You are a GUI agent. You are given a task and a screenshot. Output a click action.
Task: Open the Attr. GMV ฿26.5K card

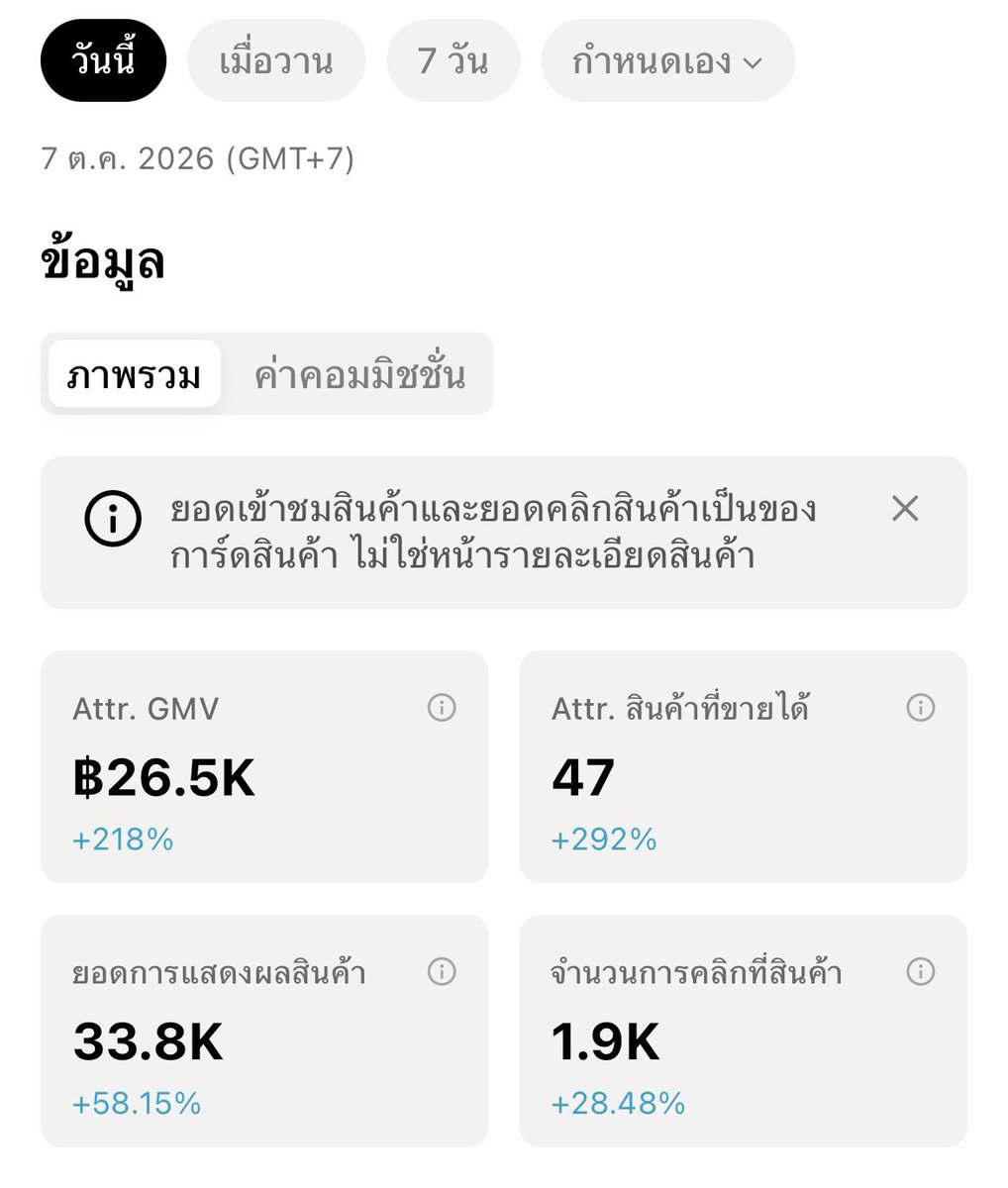tap(264, 766)
